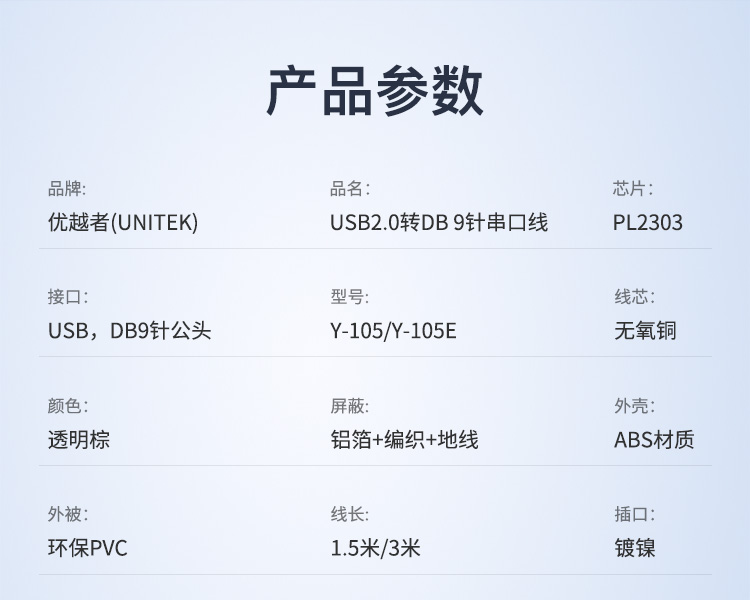Click the 透明棕 color value
Viewport: 750px width, 600px height.
(79, 439)
